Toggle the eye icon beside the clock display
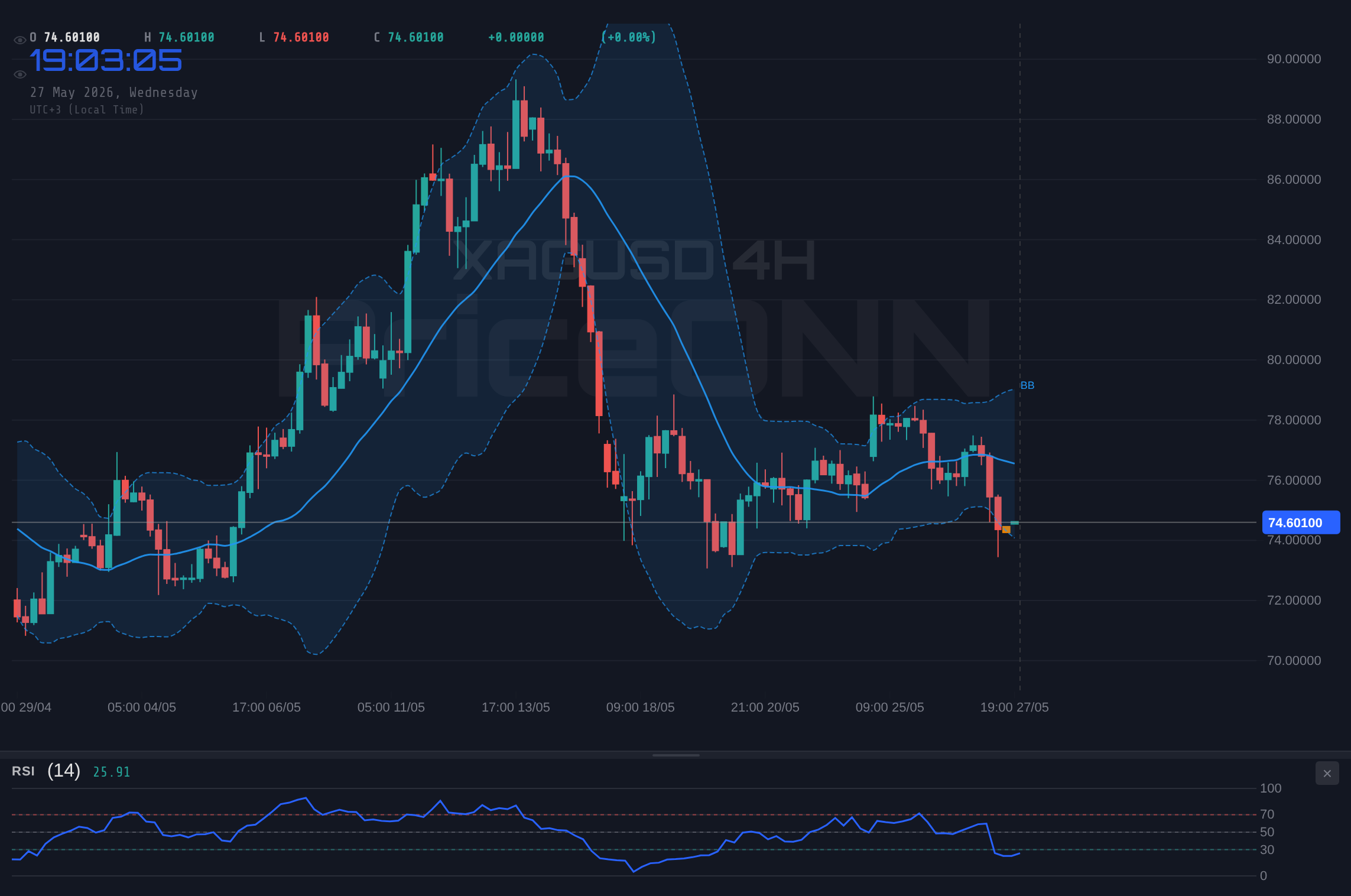 [x=20, y=74]
